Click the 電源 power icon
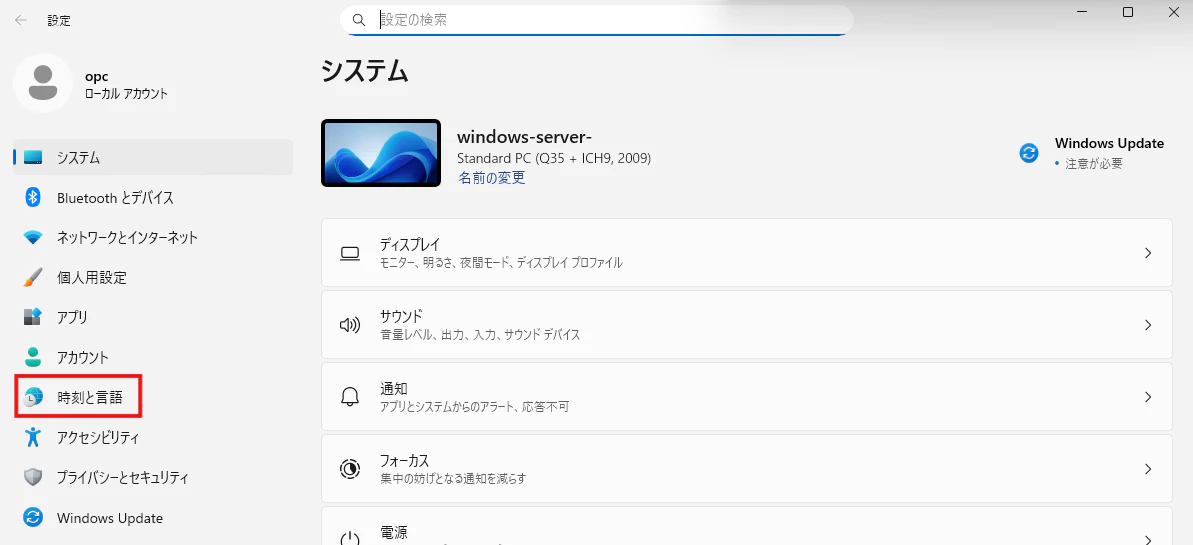1193x545 pixels. [x=350, y=539]
